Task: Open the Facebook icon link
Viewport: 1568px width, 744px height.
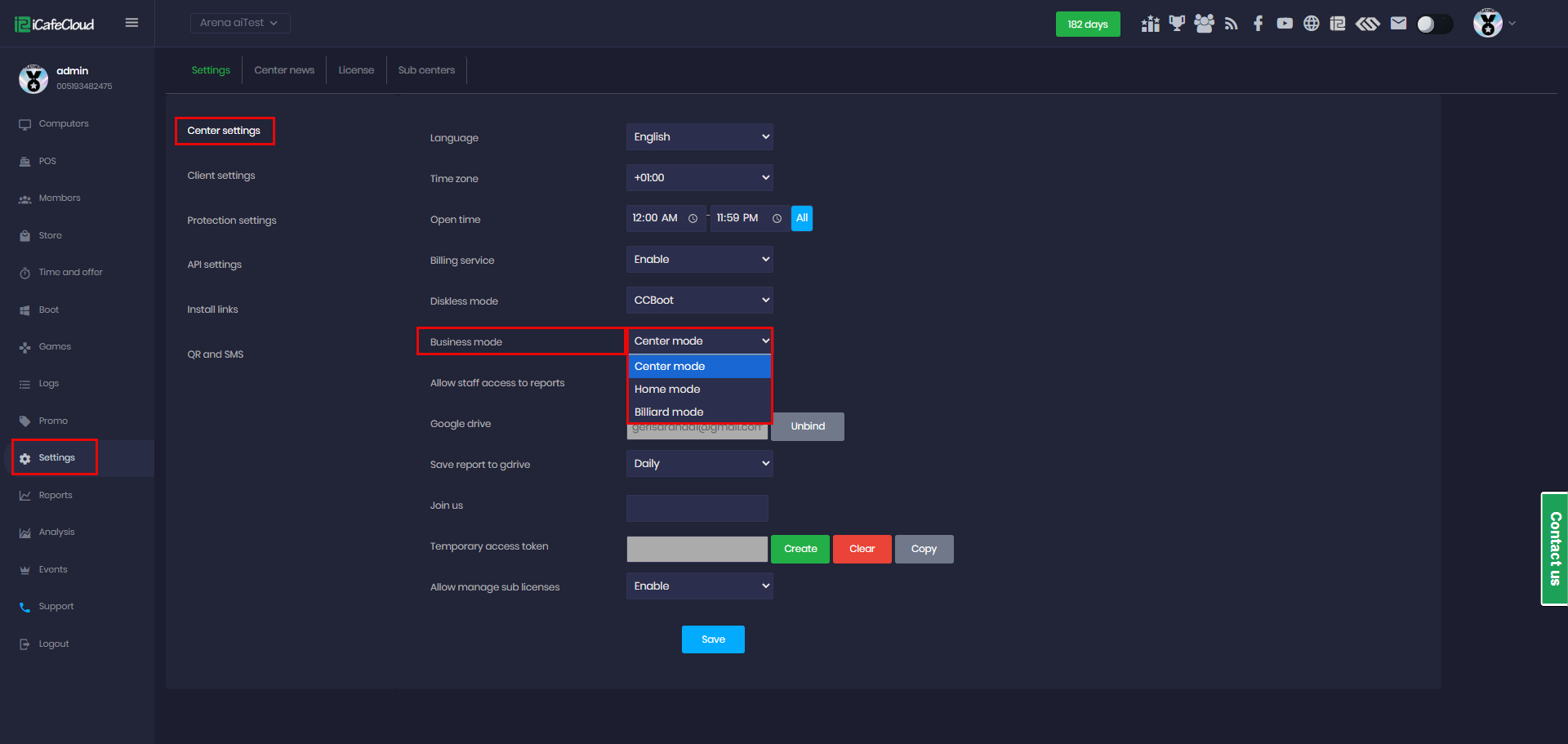Action: 1258,24
